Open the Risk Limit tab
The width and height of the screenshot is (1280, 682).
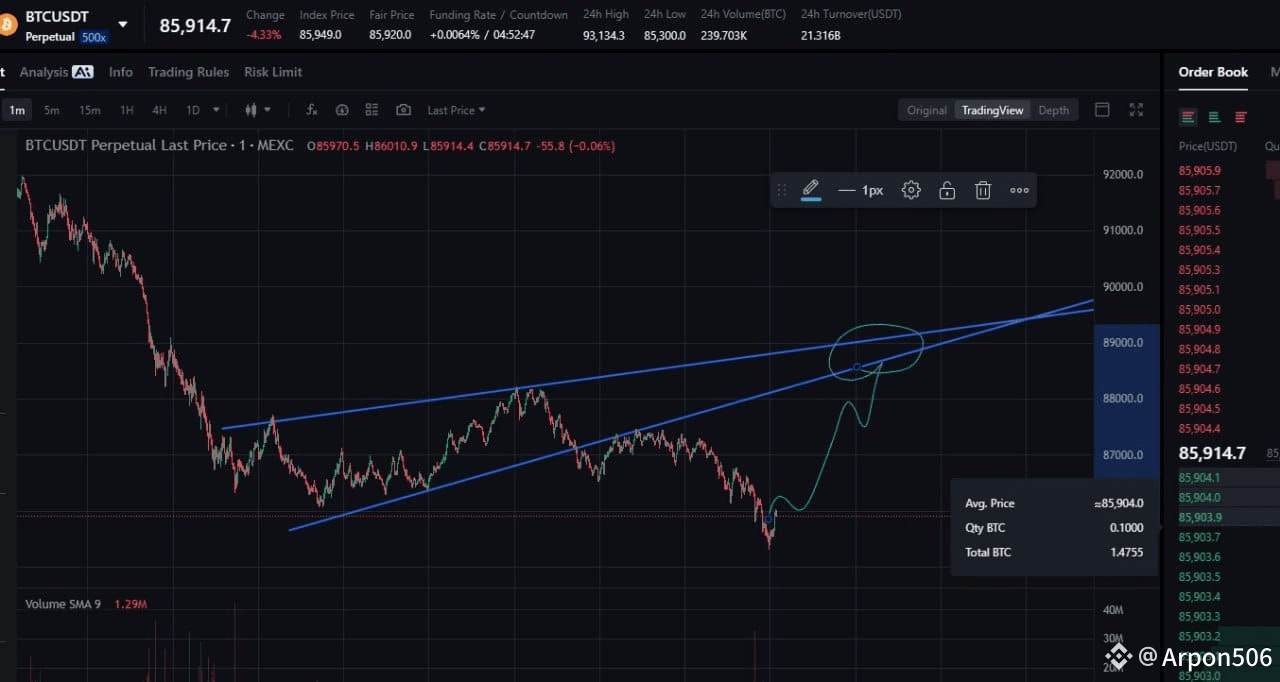click(273, 72)
